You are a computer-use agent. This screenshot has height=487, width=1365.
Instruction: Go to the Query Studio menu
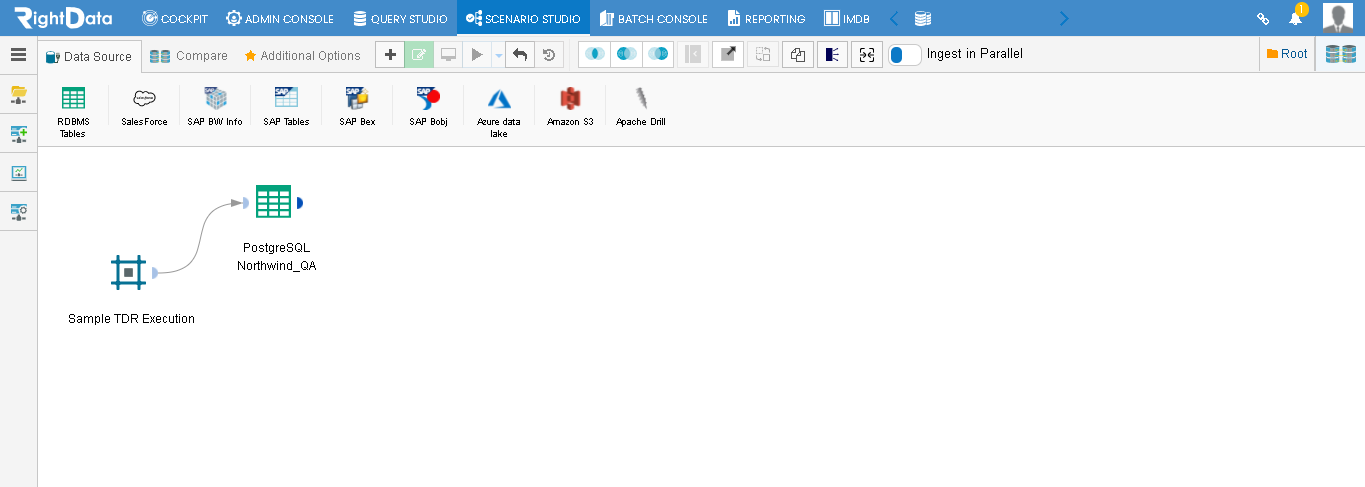click(x=400, y=18)
